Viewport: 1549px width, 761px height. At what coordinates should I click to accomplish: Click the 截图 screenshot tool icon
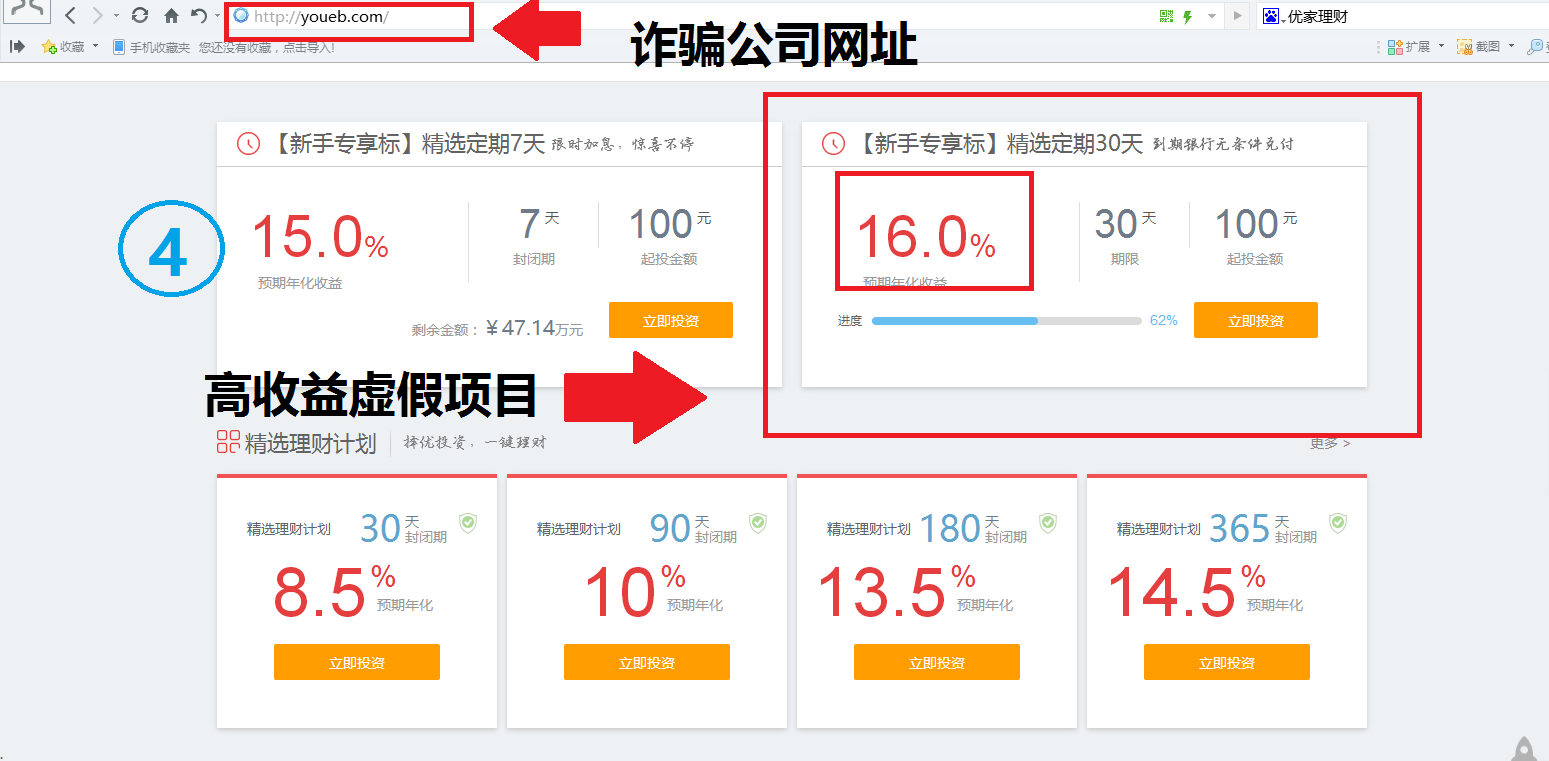pos(1478,46)
